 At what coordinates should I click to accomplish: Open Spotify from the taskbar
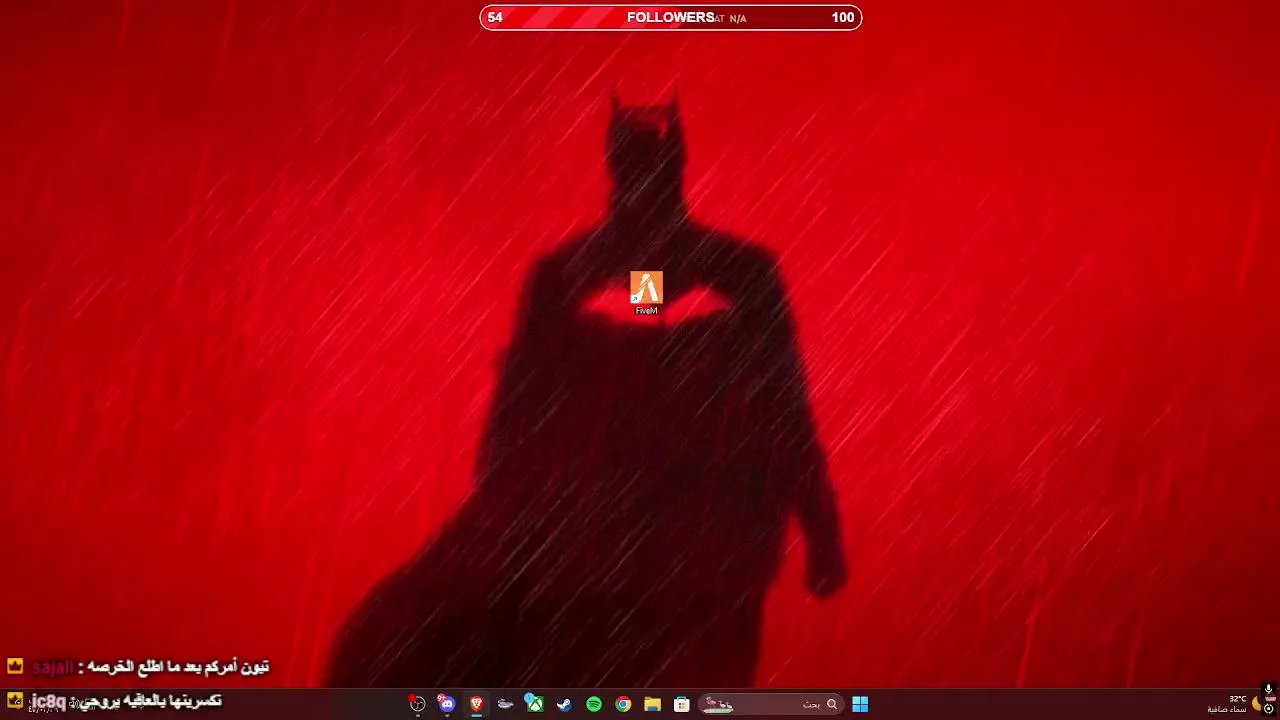pyautogui.click(x=594, y=704)
